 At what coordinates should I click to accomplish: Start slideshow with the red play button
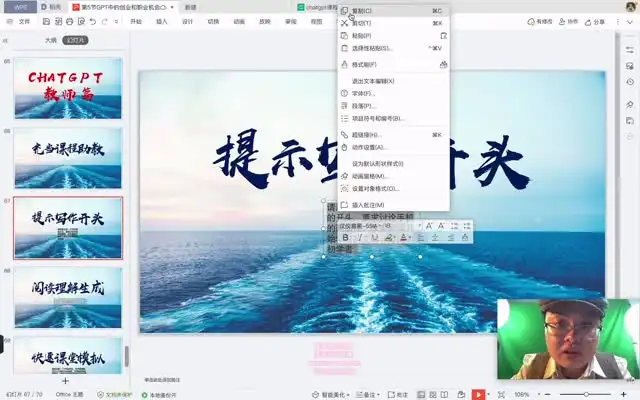pyautogui.click(x=479, y=394)
